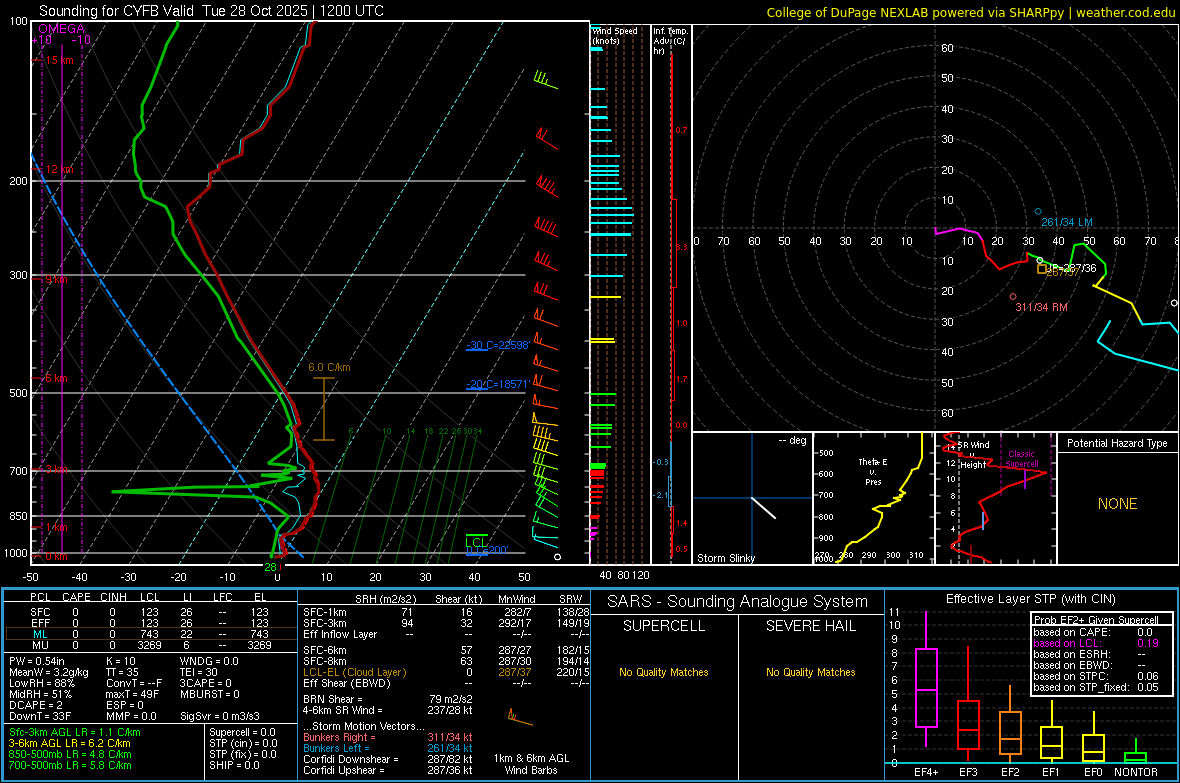The width and height of the screenshot is (1180, 783).
Task: Click the CAPE column header
Action: [76, 597]
